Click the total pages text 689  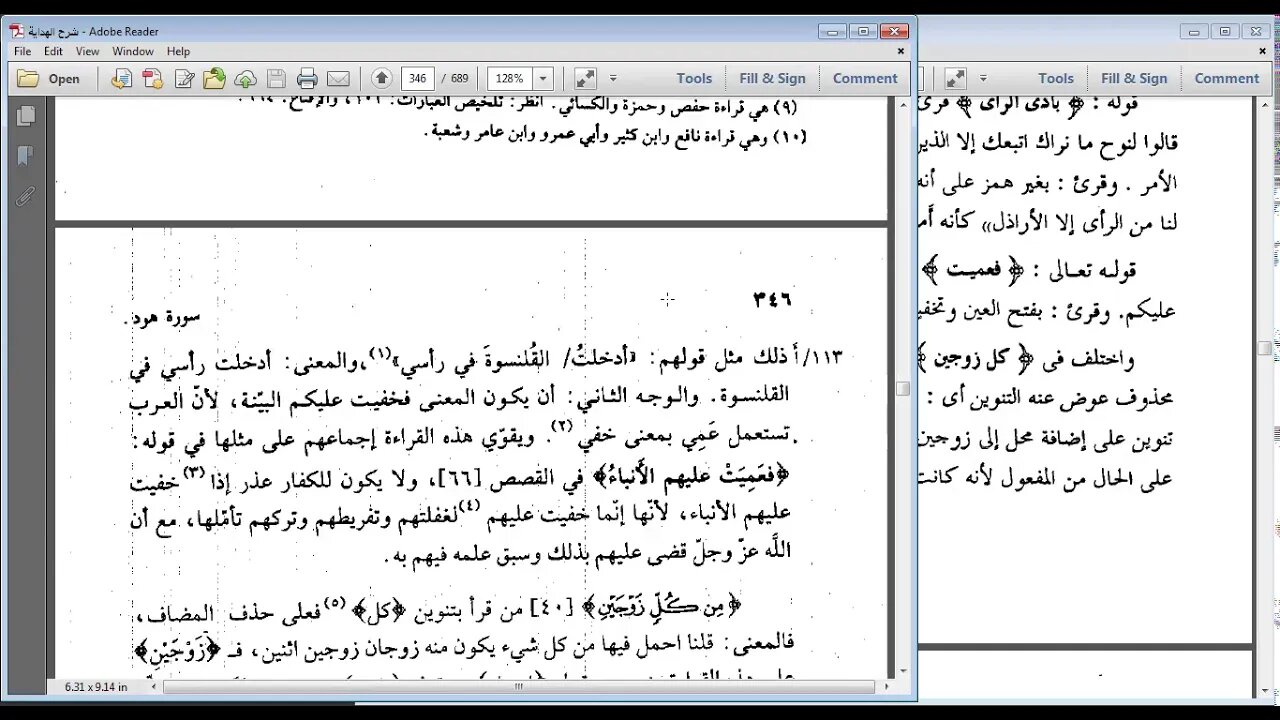[460, 79]
